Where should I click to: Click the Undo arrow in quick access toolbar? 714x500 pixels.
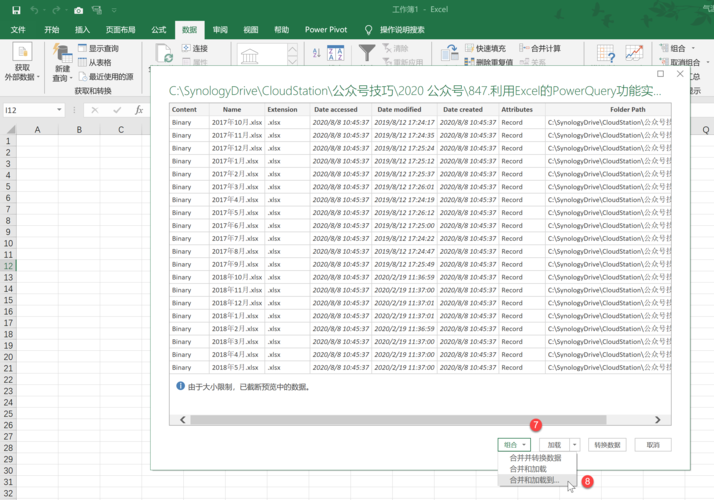pos(34,10)
